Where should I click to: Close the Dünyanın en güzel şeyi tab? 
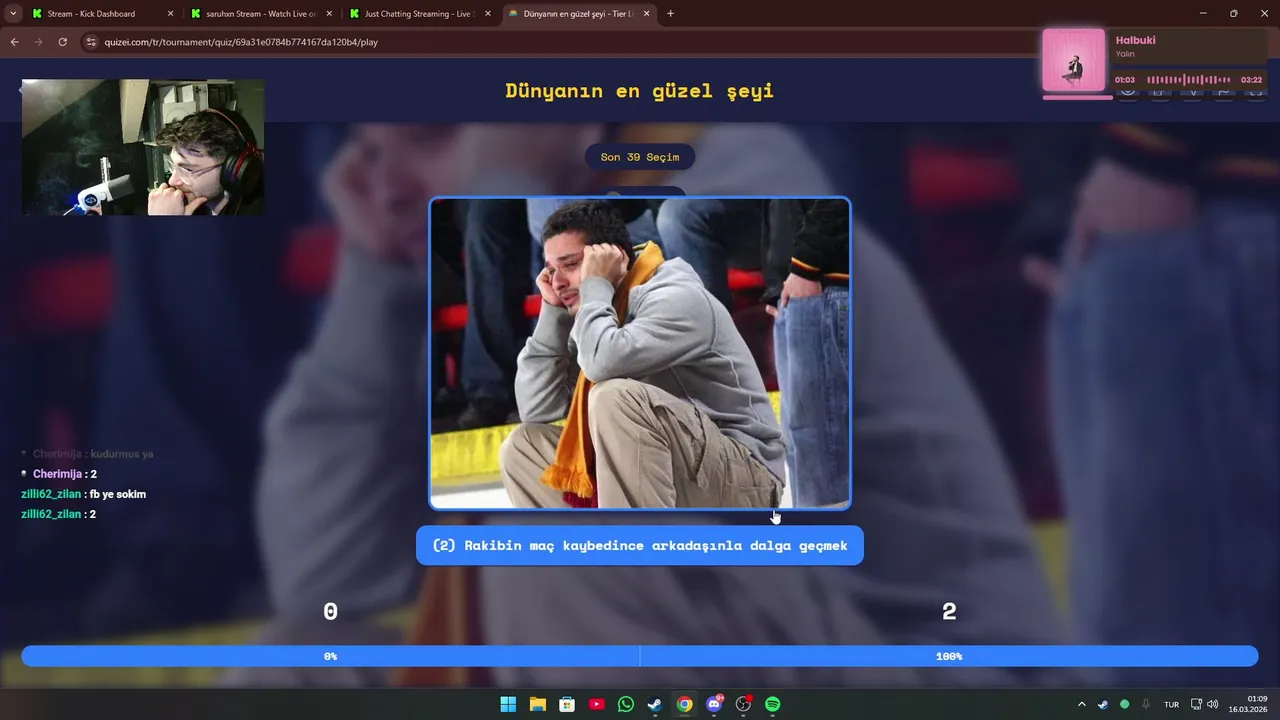pos(647,14)
